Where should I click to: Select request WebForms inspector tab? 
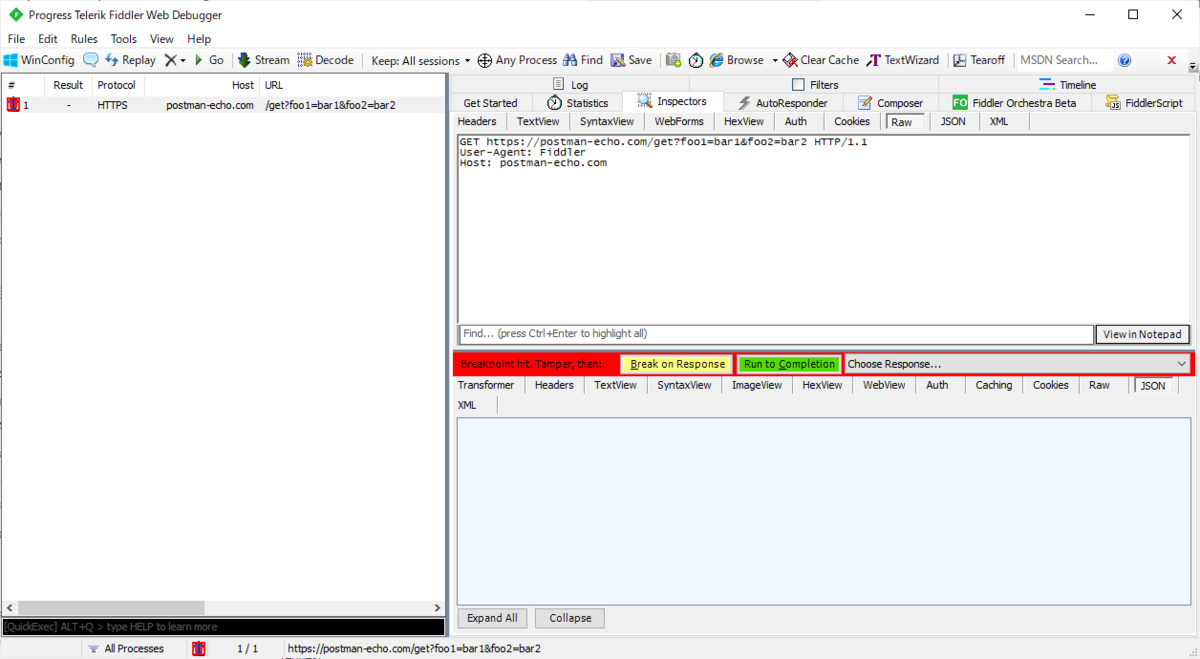(x=679, y=121)
